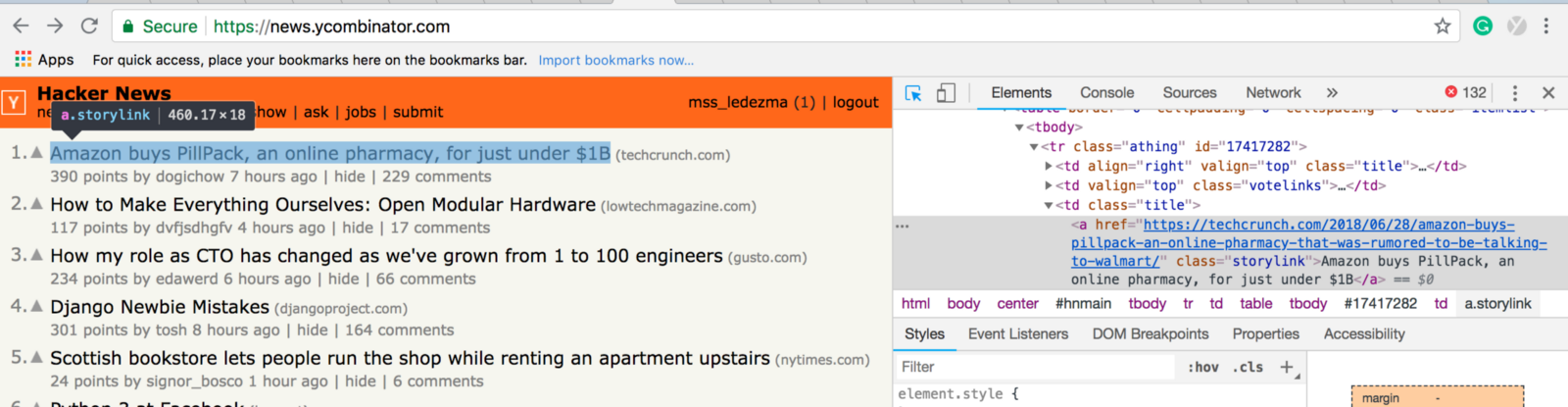Toggle the .cls class editor

(1249, 367)
